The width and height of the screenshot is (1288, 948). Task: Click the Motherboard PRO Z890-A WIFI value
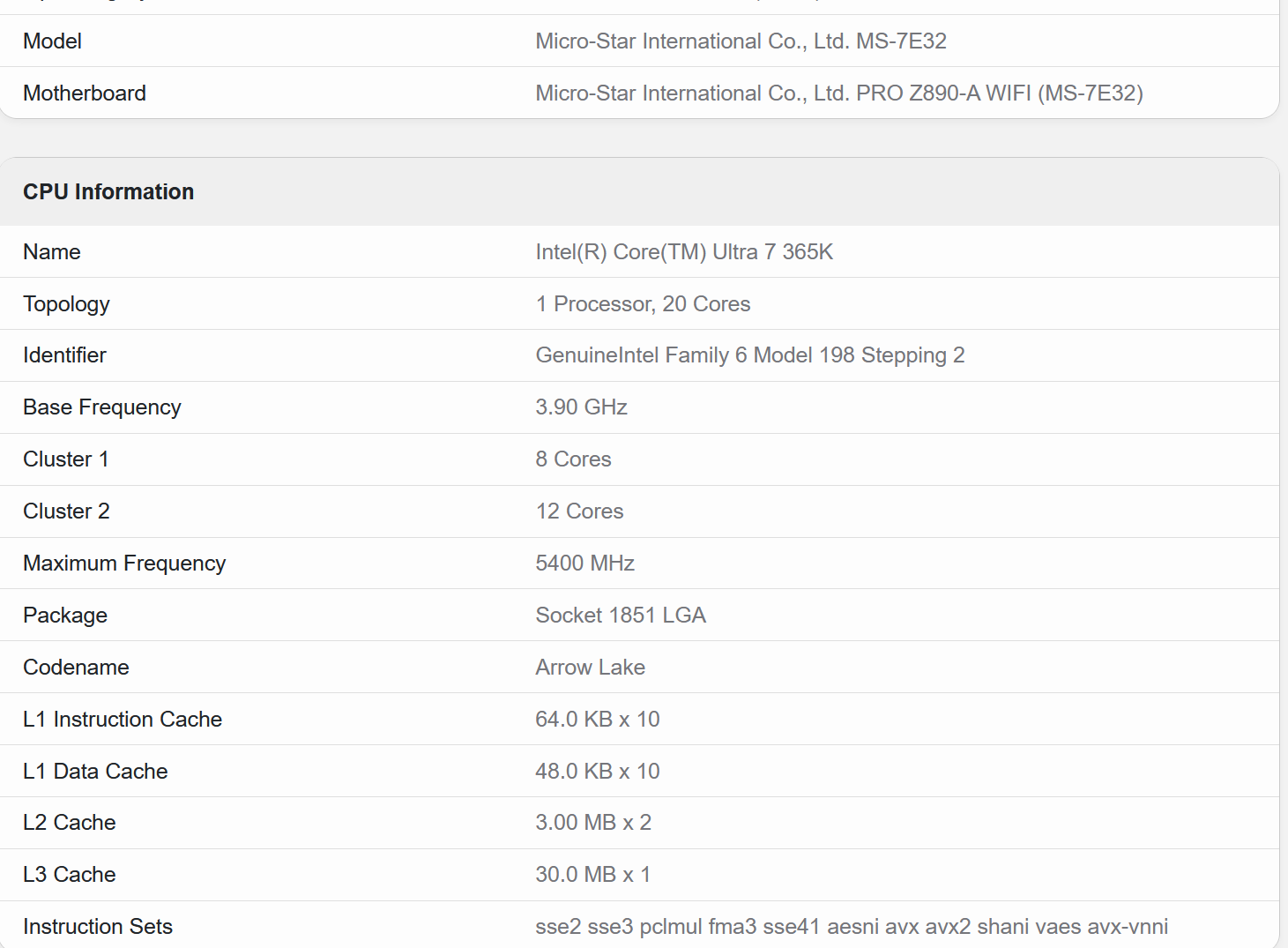tap(838, 93)
